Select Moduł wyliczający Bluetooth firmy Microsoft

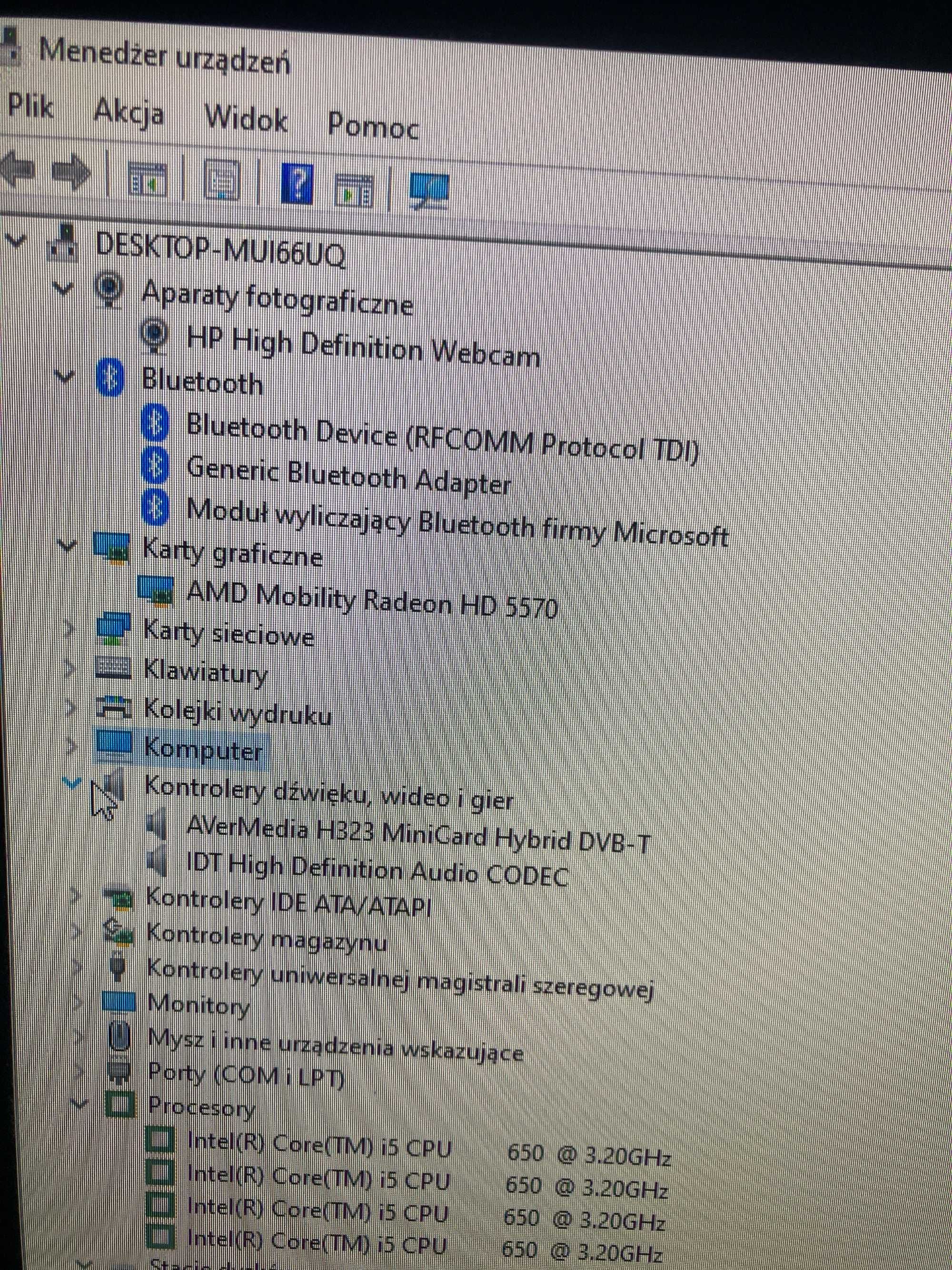coord(457,523)
